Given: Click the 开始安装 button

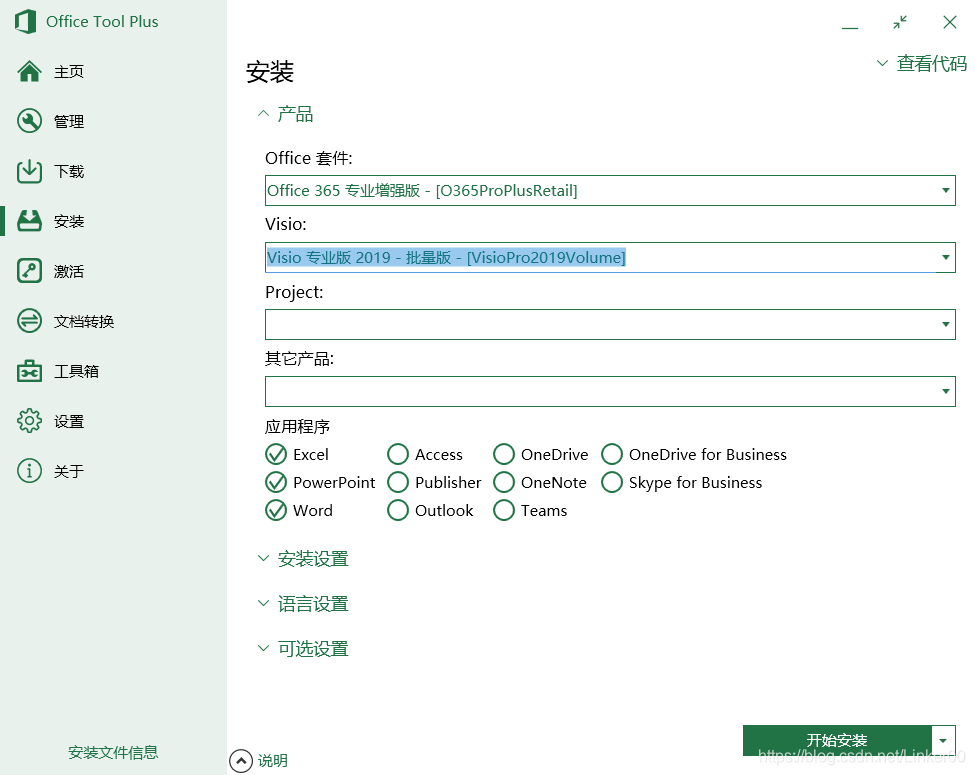Looking at the screenshot, I should click(x=837, y=741).
